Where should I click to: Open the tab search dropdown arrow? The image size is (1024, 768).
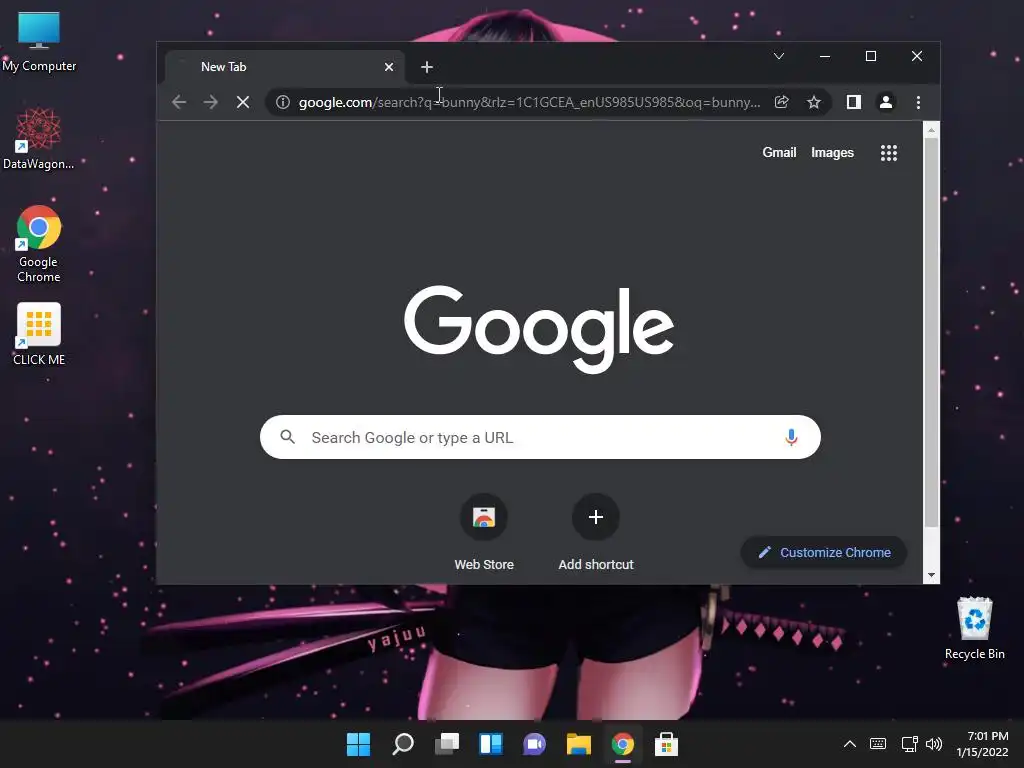point(778,56)
